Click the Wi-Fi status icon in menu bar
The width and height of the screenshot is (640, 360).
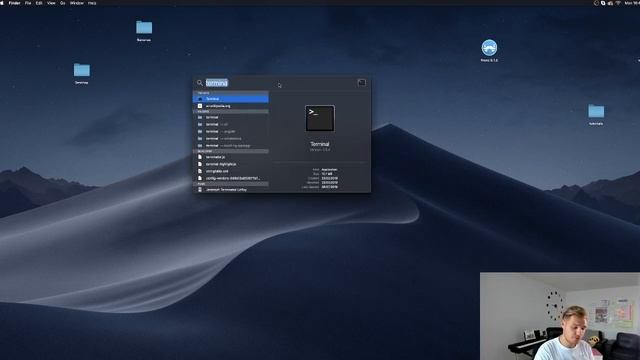(x=618, y=3)
